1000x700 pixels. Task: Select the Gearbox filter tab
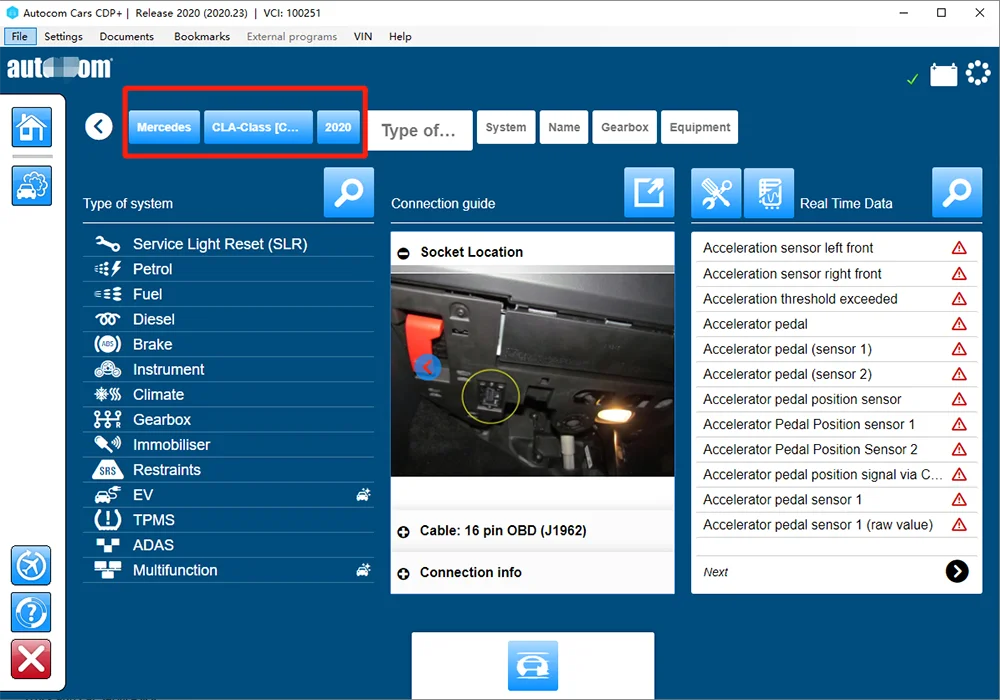[x=624, y=127]
